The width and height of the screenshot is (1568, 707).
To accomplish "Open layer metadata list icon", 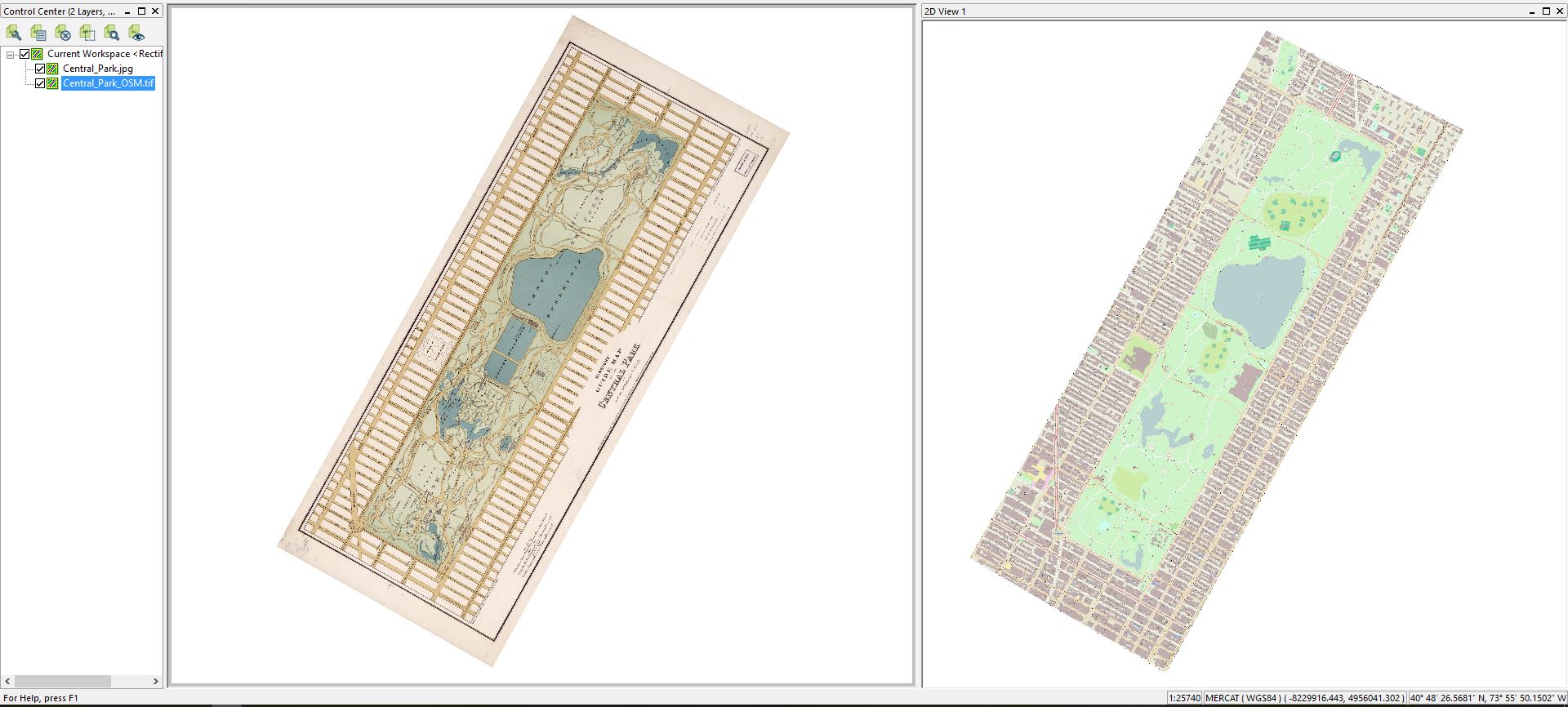I will (x=38, y=33).
